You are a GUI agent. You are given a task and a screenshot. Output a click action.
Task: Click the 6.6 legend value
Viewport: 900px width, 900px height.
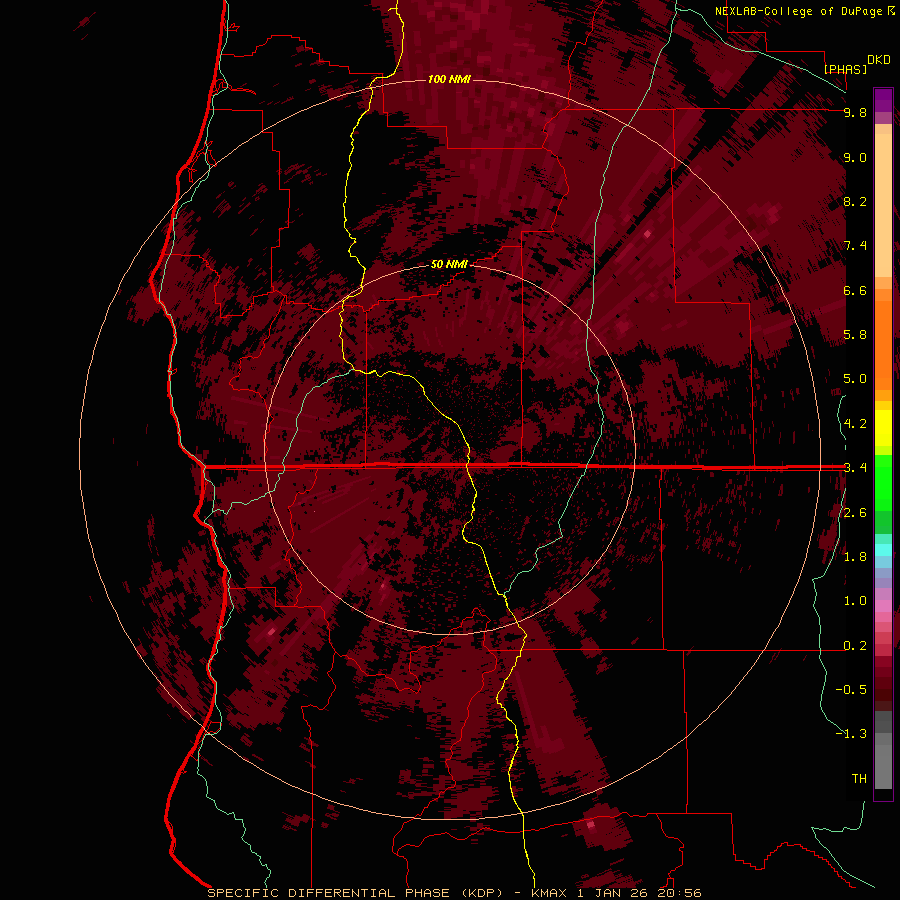[855, 290]
